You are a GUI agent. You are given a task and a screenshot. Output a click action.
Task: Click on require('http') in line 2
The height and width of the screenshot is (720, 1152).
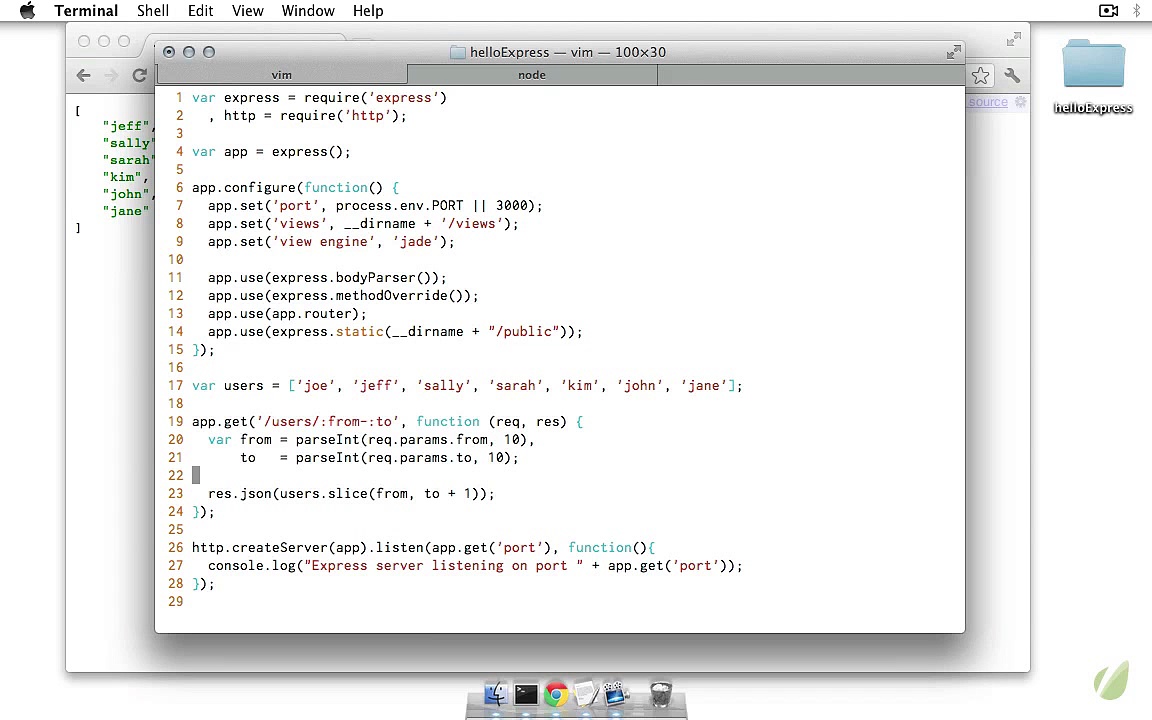339,115
